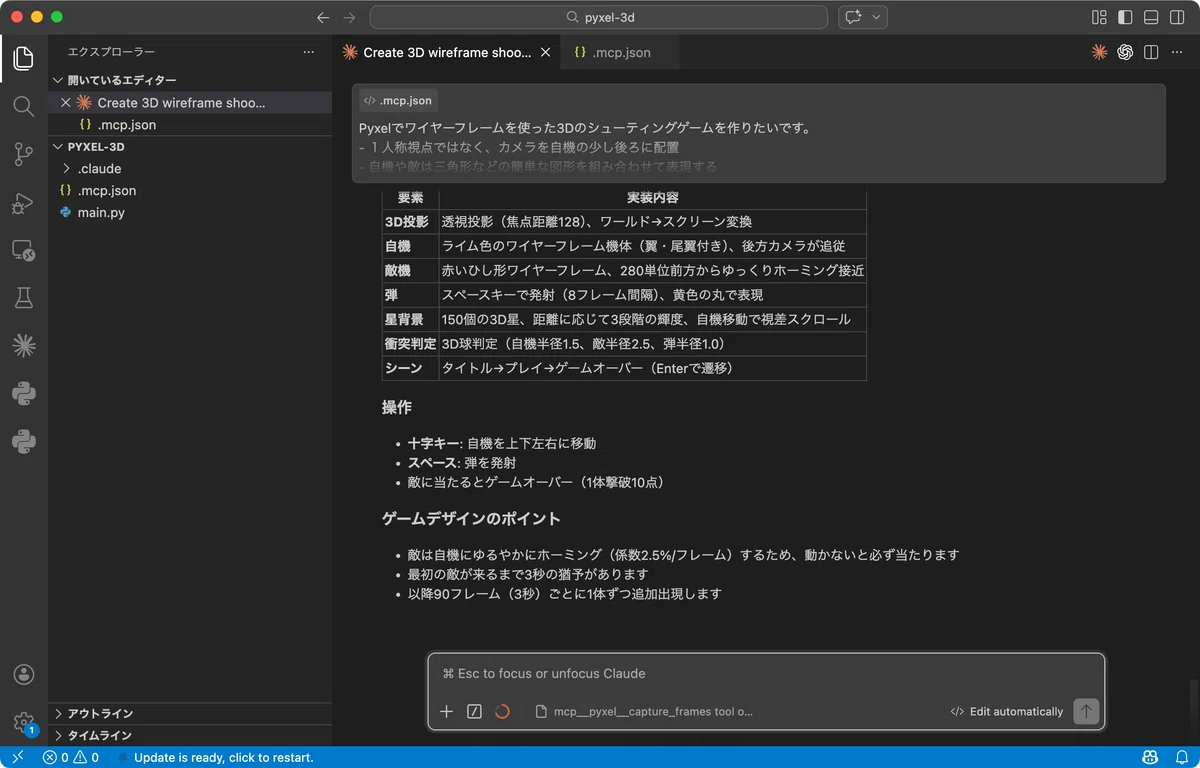Click the slash command button in Claude input
The width and height of the screenshot is (1200, 768).
pos(474,711)
